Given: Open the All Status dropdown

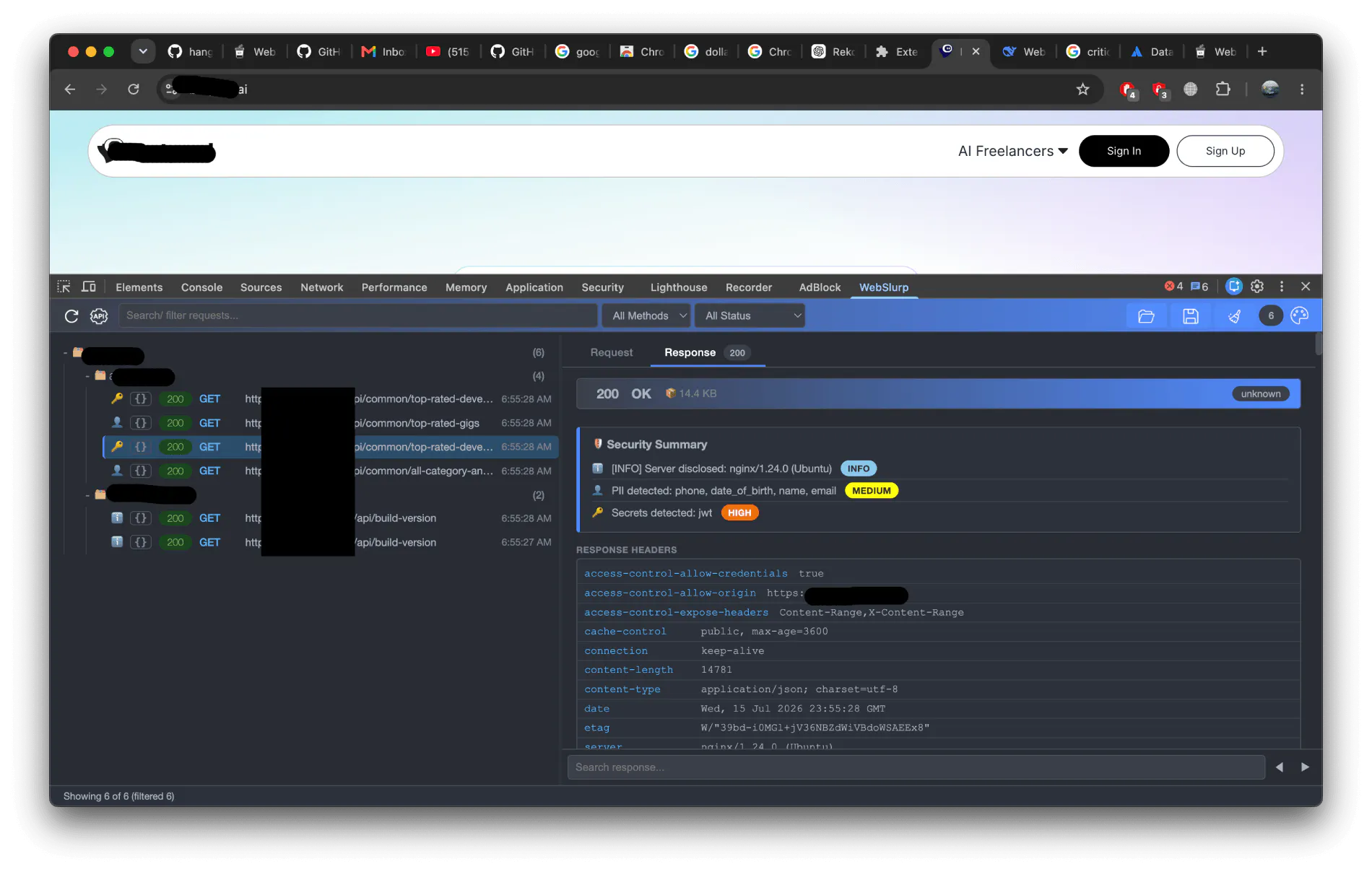Looking at the screenshot, I should tap(751, 315).
